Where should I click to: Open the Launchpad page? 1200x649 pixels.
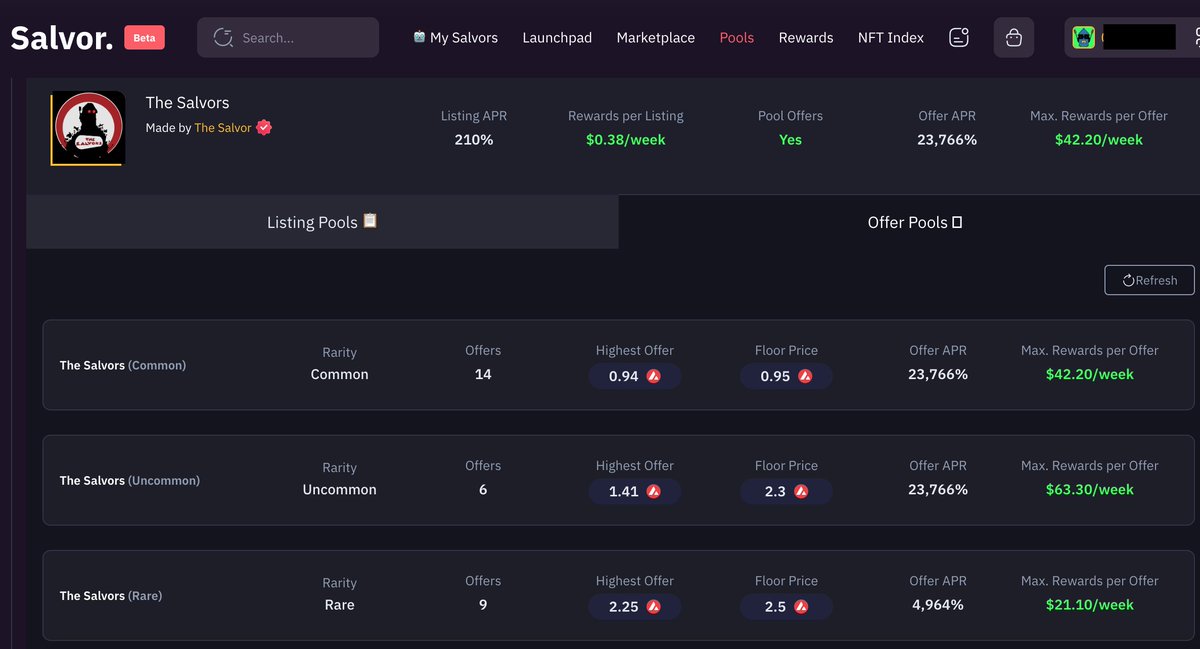click(x=557, y=38)
